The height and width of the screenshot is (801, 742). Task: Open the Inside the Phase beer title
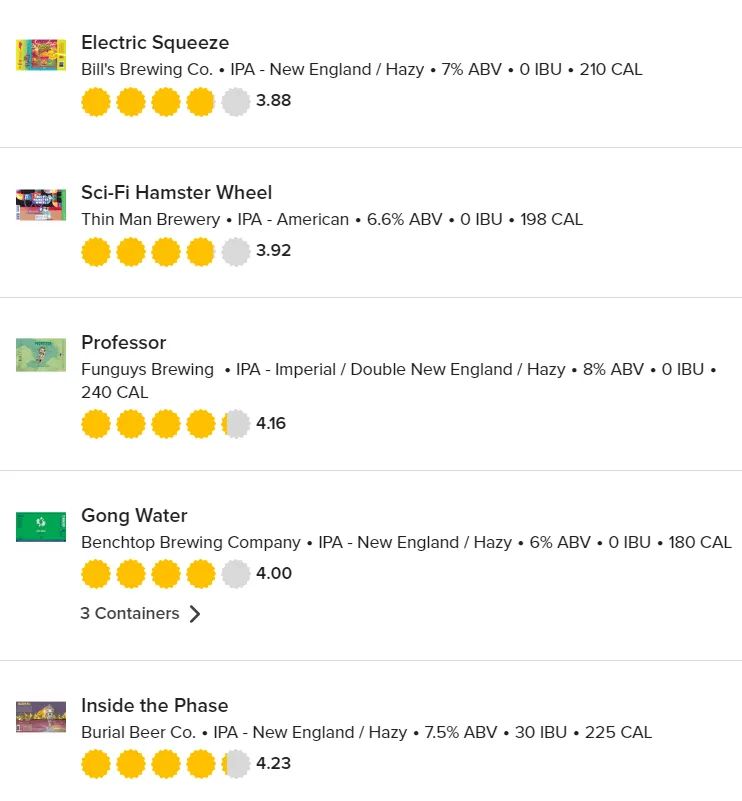154,706
